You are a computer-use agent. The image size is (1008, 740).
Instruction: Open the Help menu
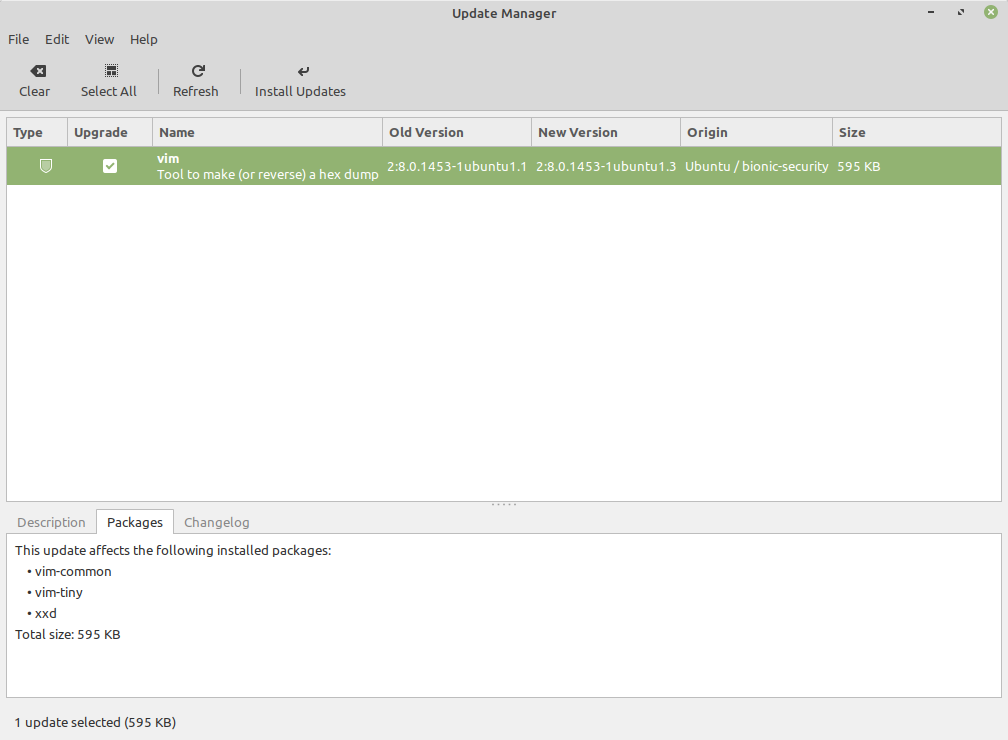pos(143,39)
